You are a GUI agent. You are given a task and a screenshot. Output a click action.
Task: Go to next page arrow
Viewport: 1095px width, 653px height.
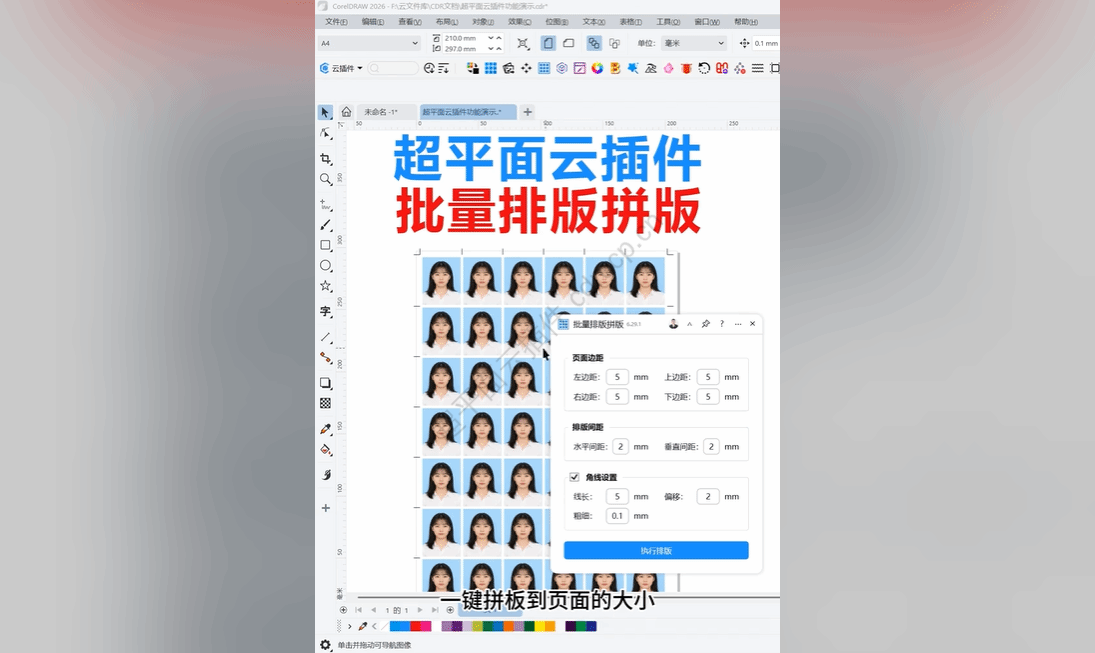pyautogui.click(x=420, y=610)
